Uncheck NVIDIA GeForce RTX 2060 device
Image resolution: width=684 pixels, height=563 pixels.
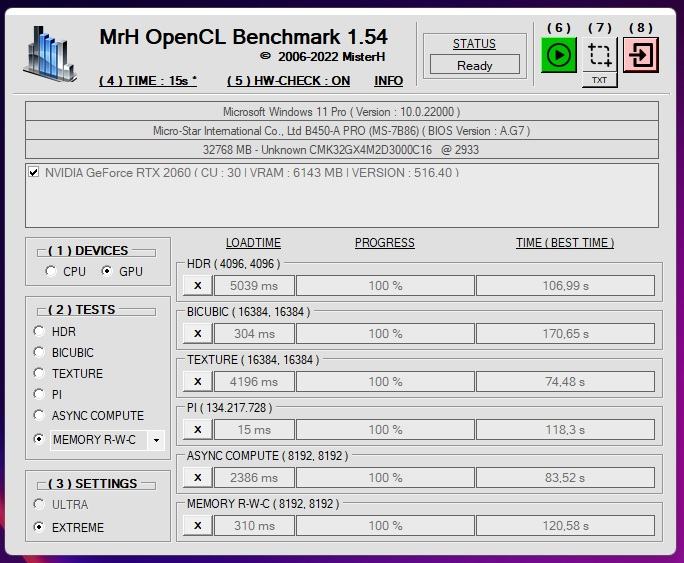(34, 171)
